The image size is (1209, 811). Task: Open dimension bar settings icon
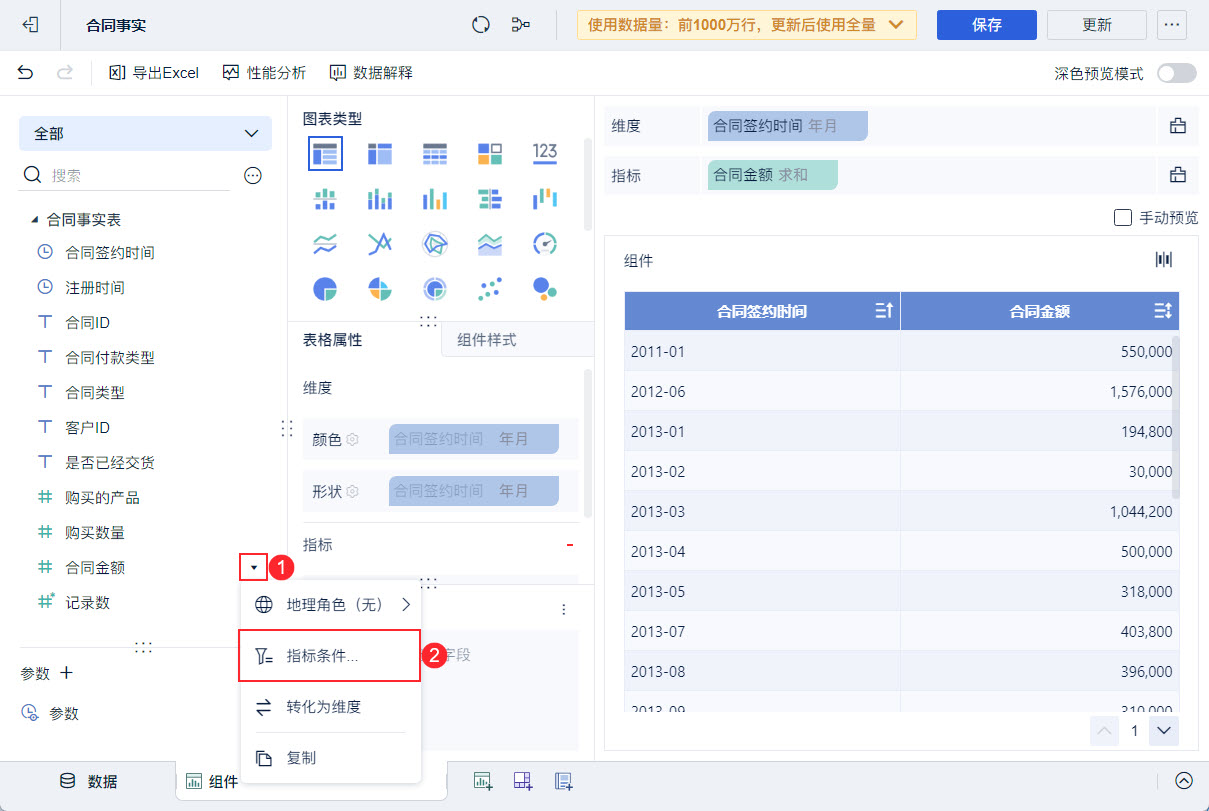click(x=1178, y=126)
